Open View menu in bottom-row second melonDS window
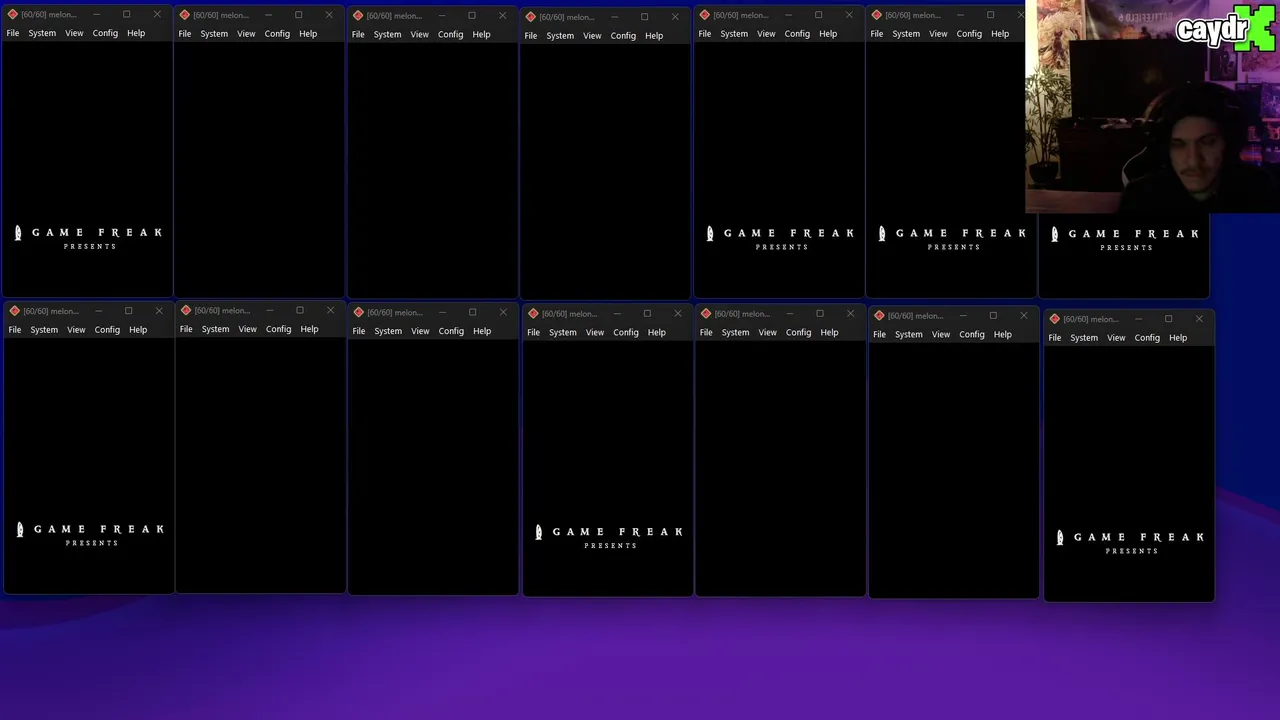1280x720 pixels. (x=247, y=329)
